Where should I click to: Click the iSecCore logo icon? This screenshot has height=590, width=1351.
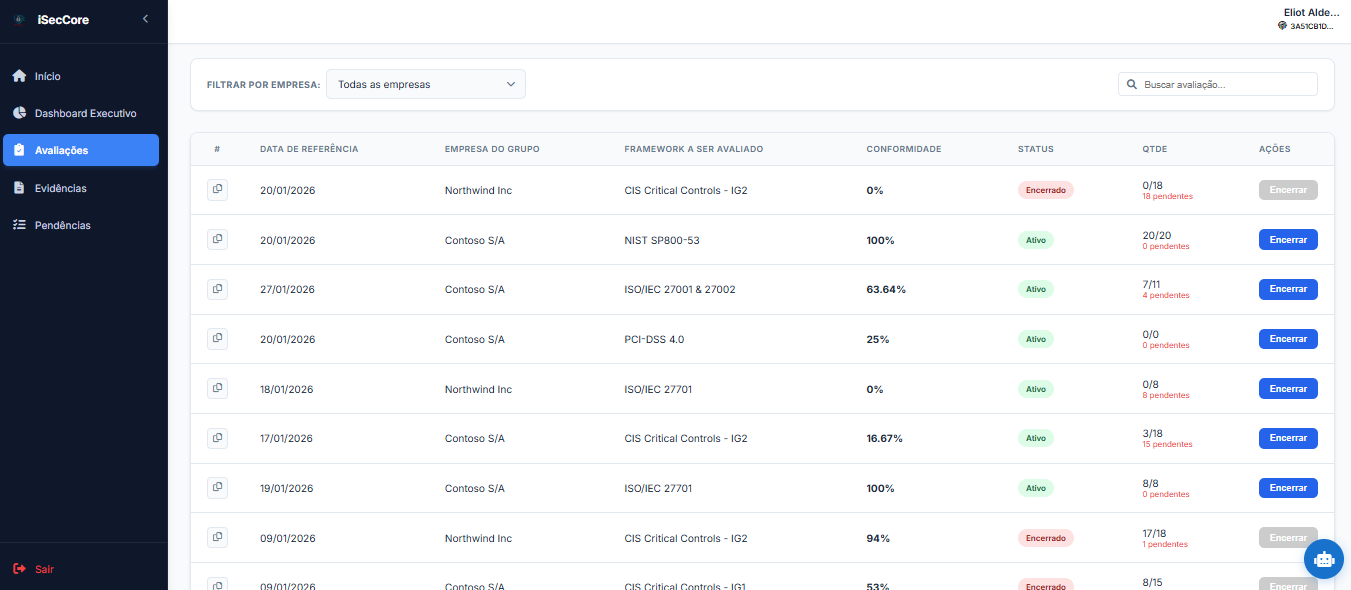[19, 20]
